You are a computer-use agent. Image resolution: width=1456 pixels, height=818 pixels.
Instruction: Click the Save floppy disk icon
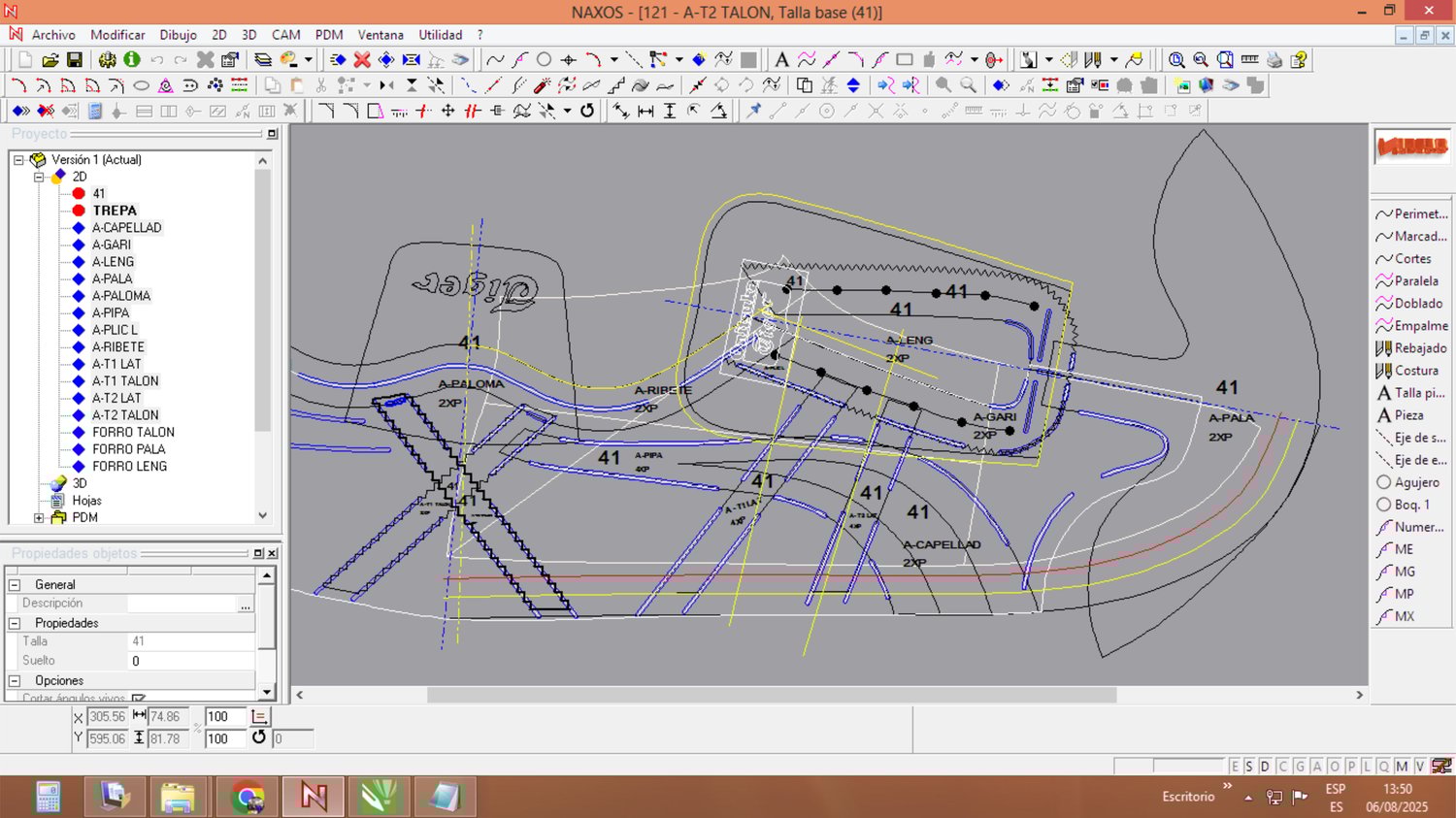point(74,60)
